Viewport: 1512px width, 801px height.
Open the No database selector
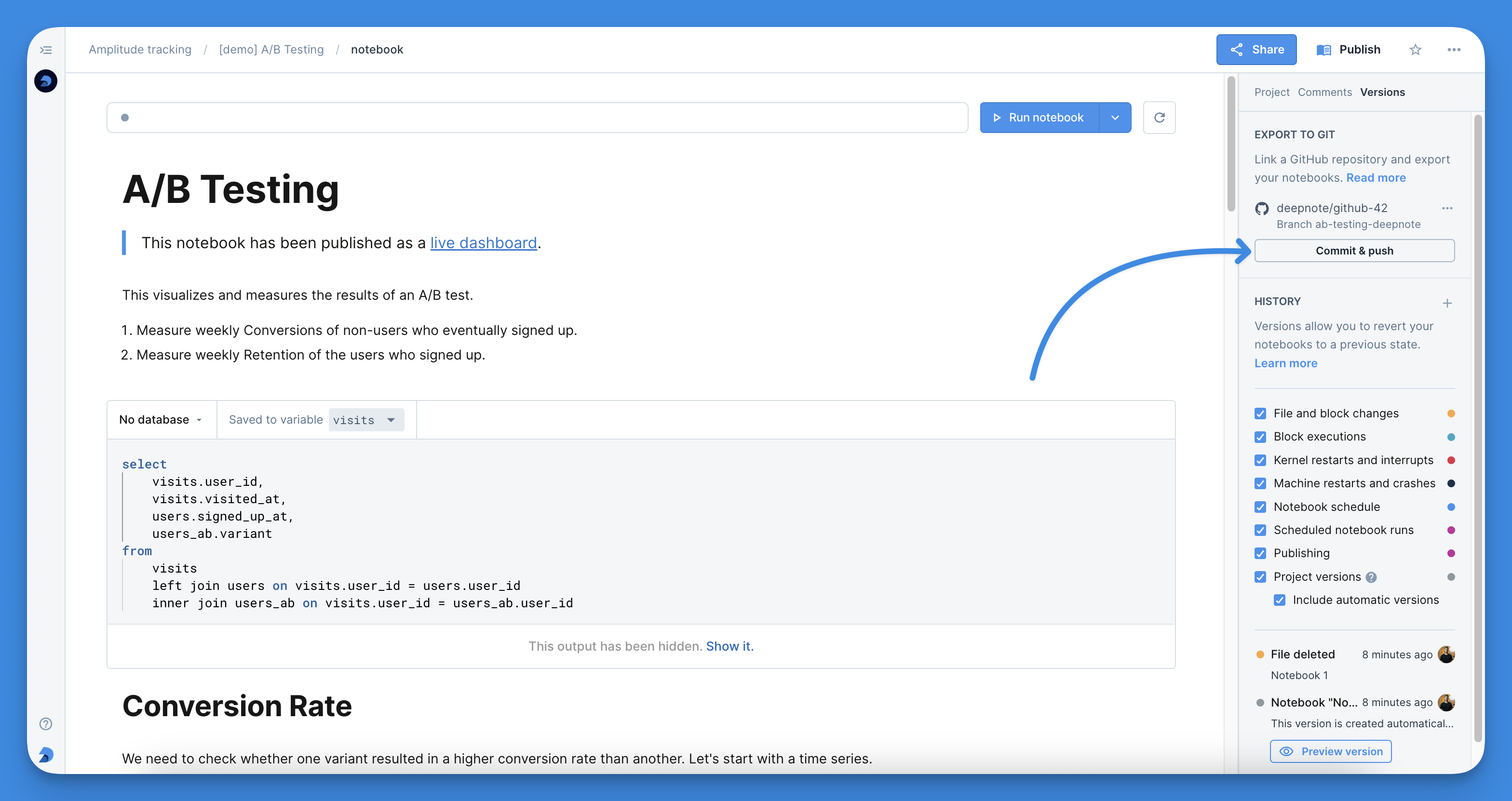(x=161, y=420)
